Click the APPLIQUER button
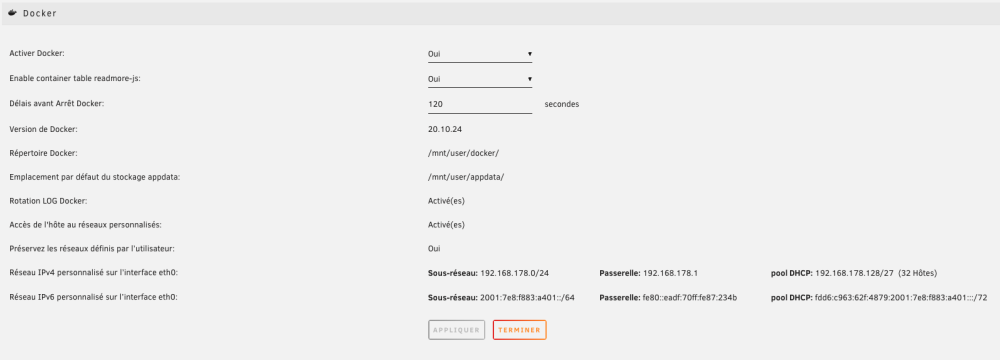The width and height of the screenshot is (1000, 360). click(x=457, y=330)
